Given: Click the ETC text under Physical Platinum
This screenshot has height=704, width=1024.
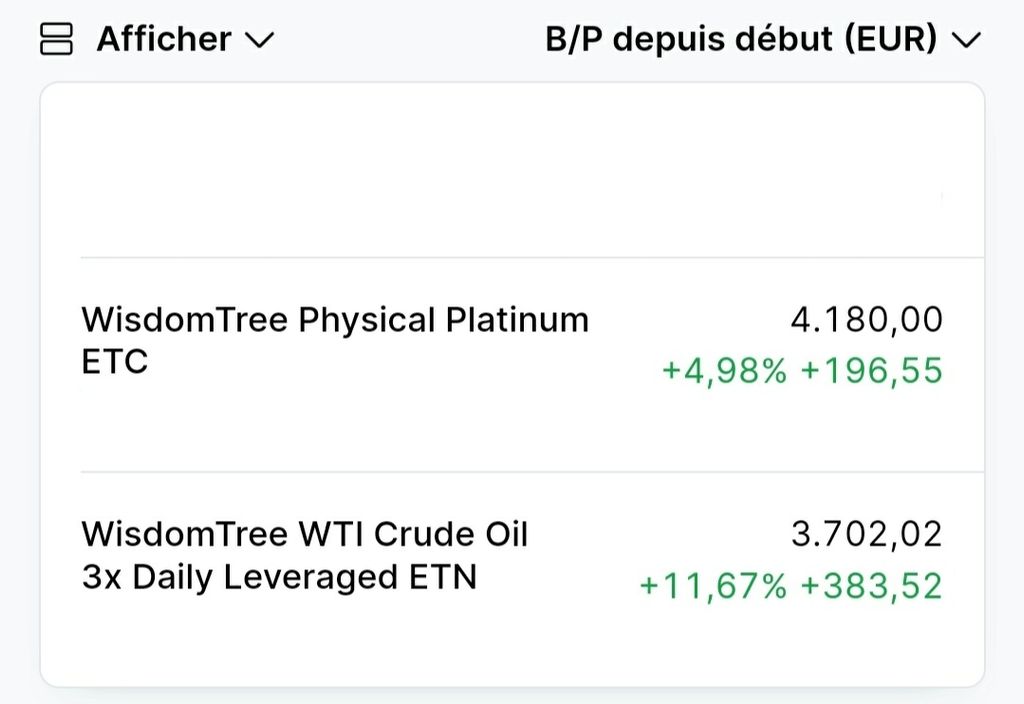Looking at the screenshot, I should point(114,362).
